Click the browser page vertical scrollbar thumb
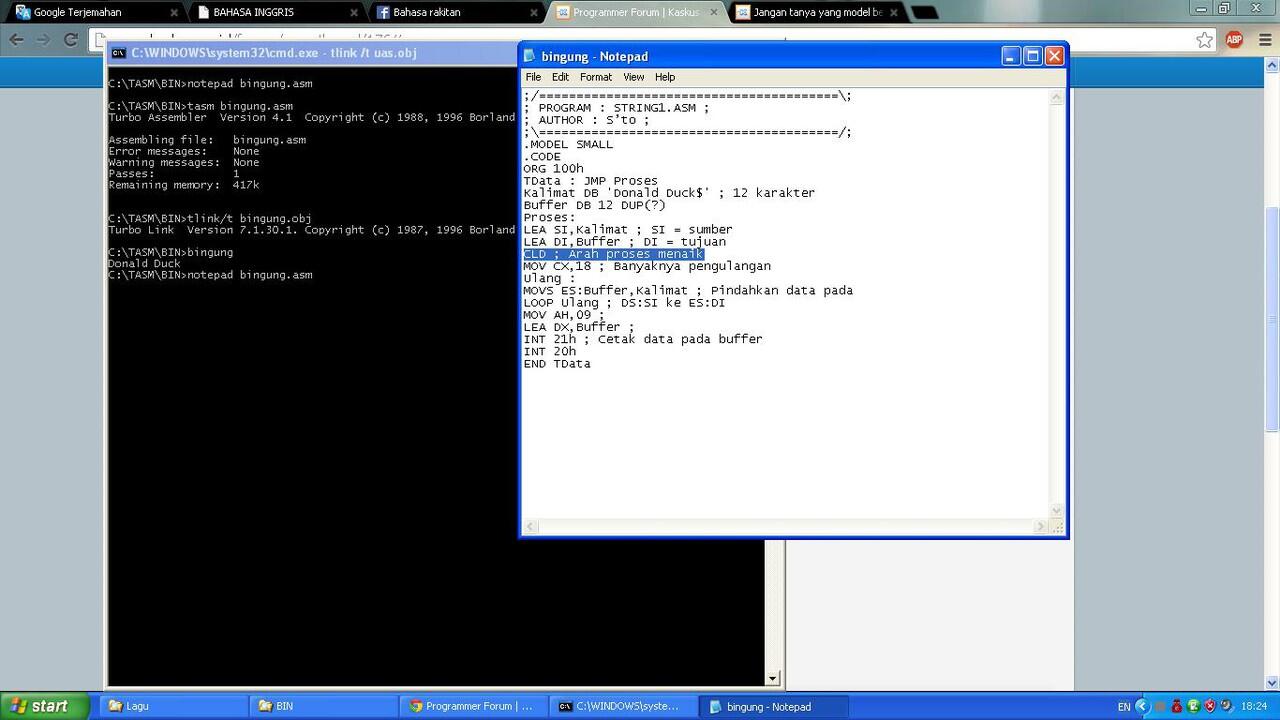The width and height of the screenshot is (1280, 720). point(1272,320)
